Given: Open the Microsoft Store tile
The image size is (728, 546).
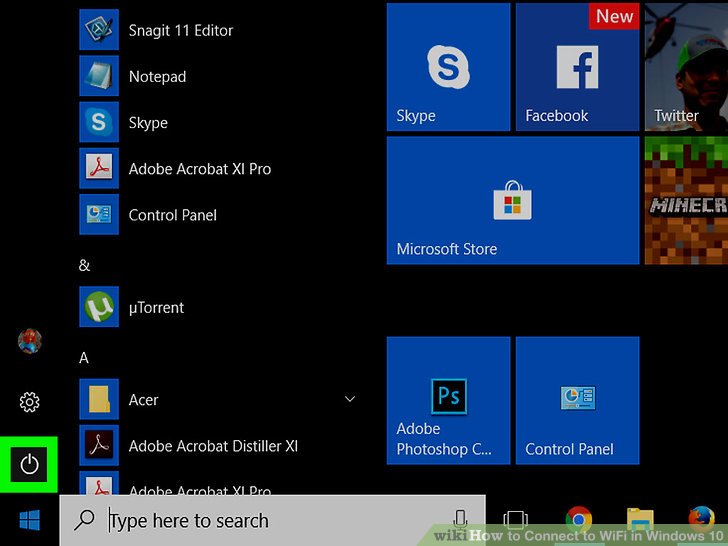Looking at the screenshot, I should coord(513,201).
